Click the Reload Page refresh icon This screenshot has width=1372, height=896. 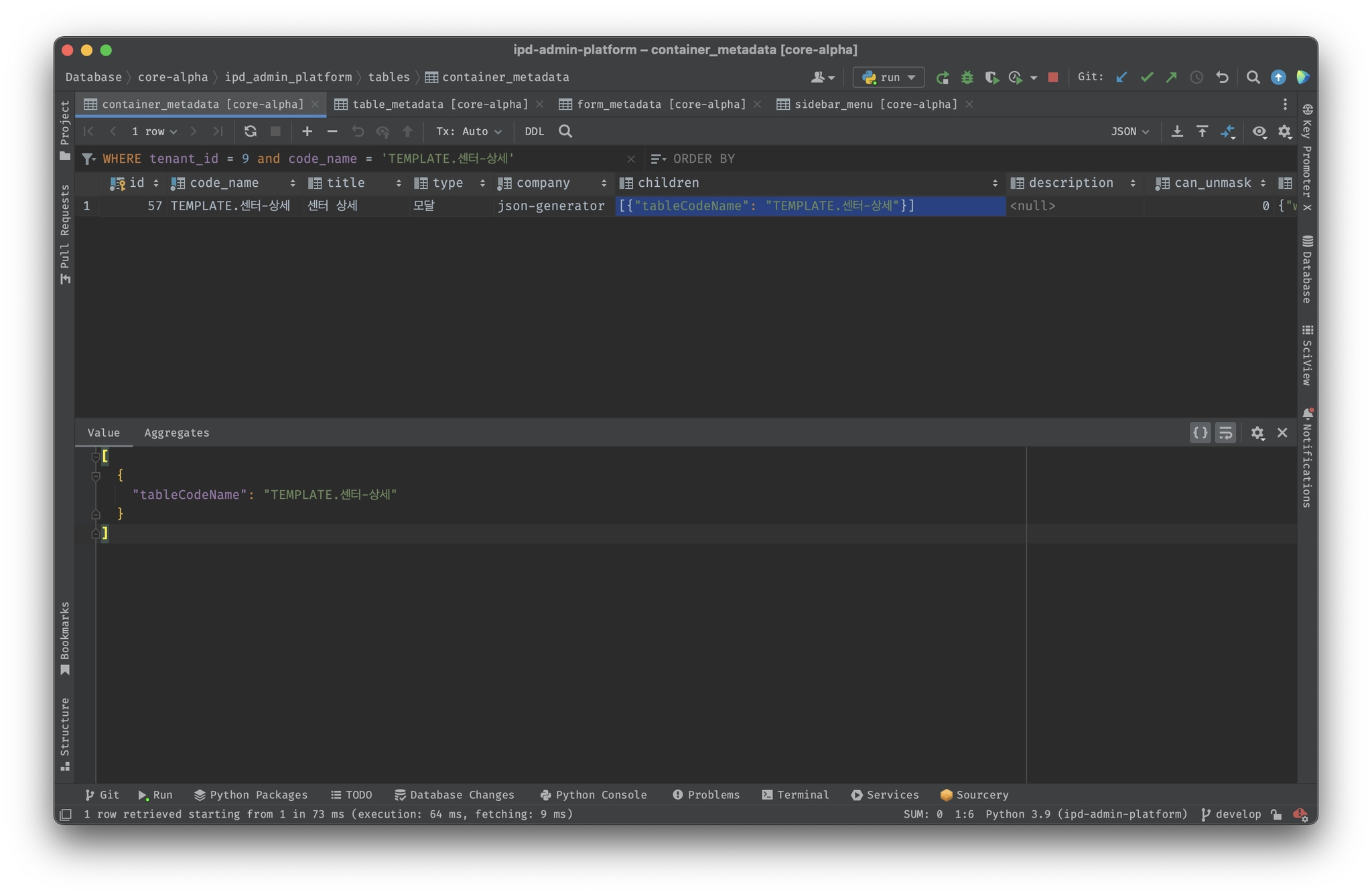tap(250, 131)
